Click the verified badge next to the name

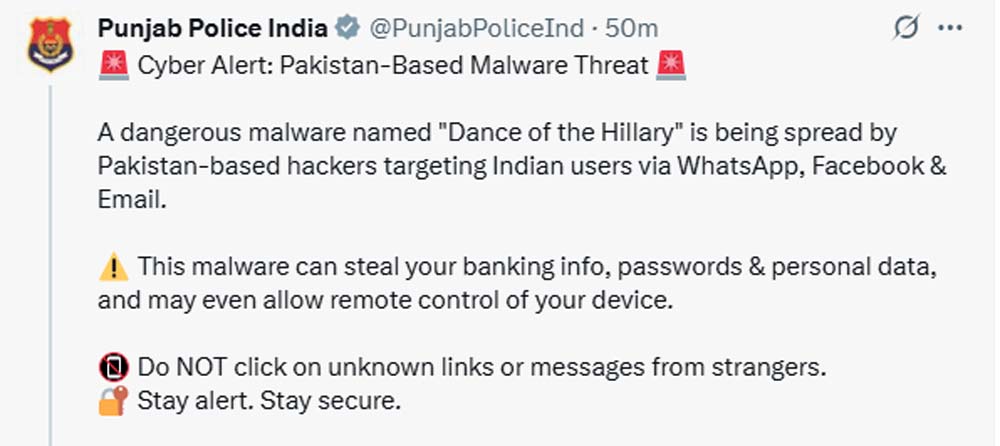[x=348, y=29]
